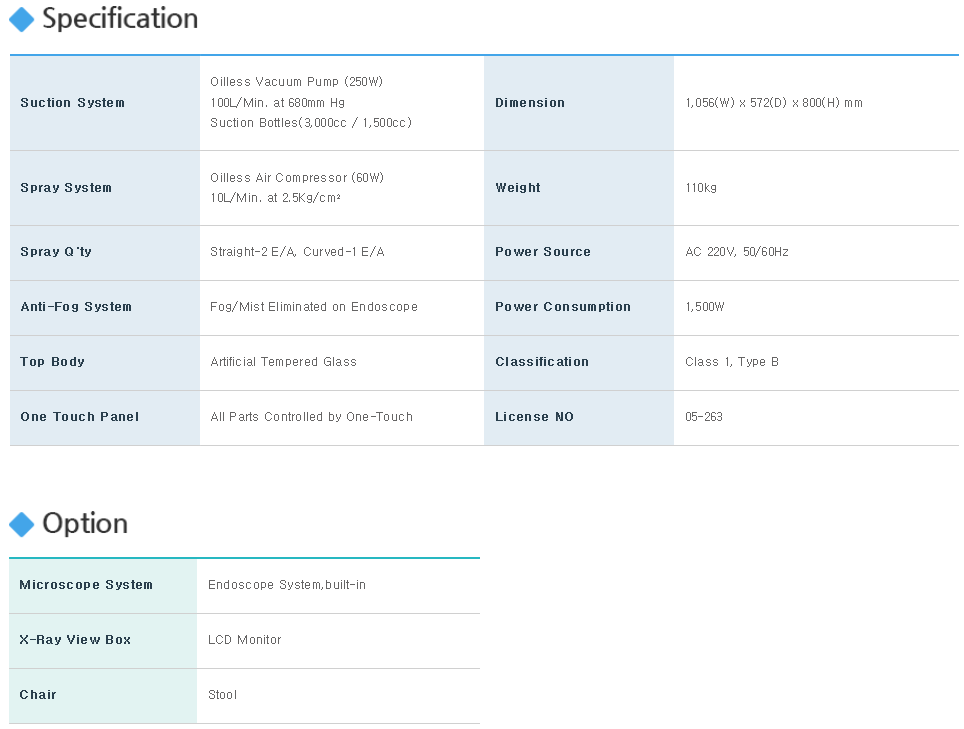Click the blue diamond beside Option

[22, 524]
